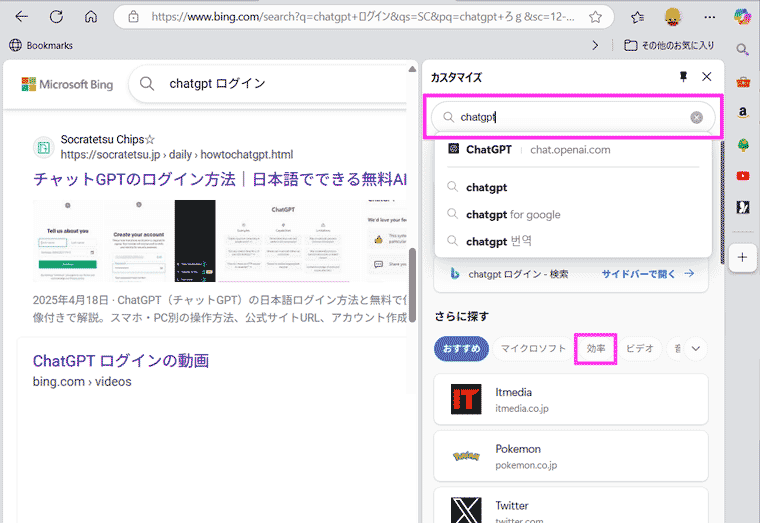
Task: Select the マイクロソフト category tab
Action: [x=533, y=349]
